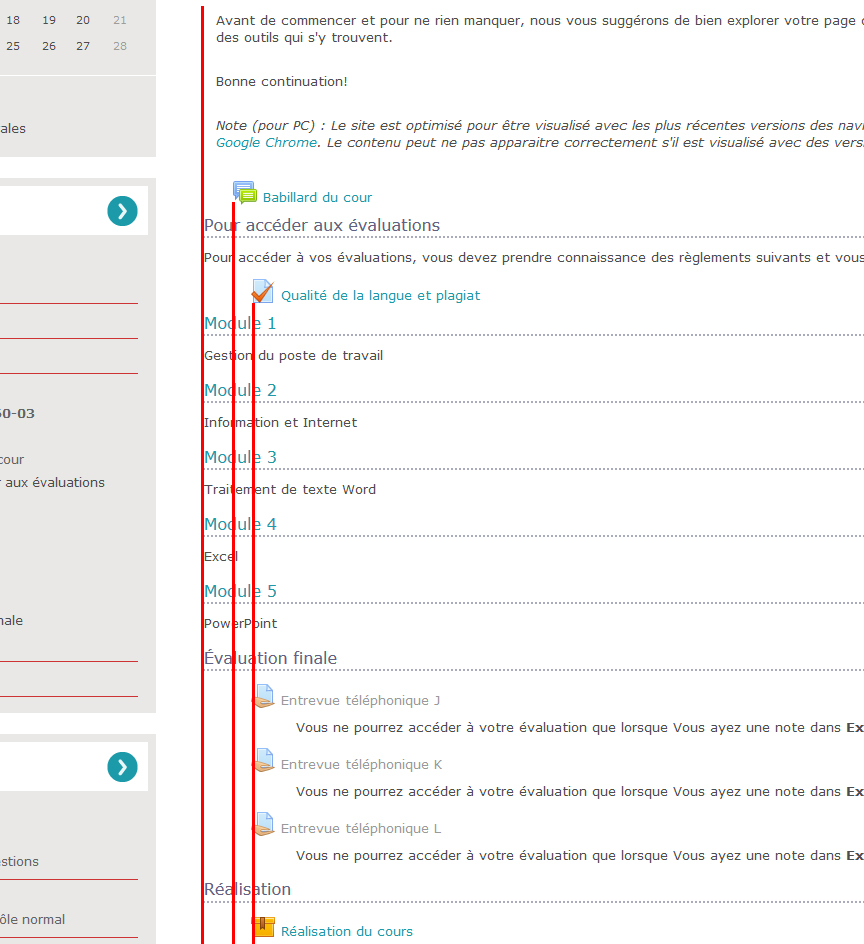The width and height of the screenshot is (864, 944).
Task: Open the Module 4 section heading
Action: [x=240, y=524]
